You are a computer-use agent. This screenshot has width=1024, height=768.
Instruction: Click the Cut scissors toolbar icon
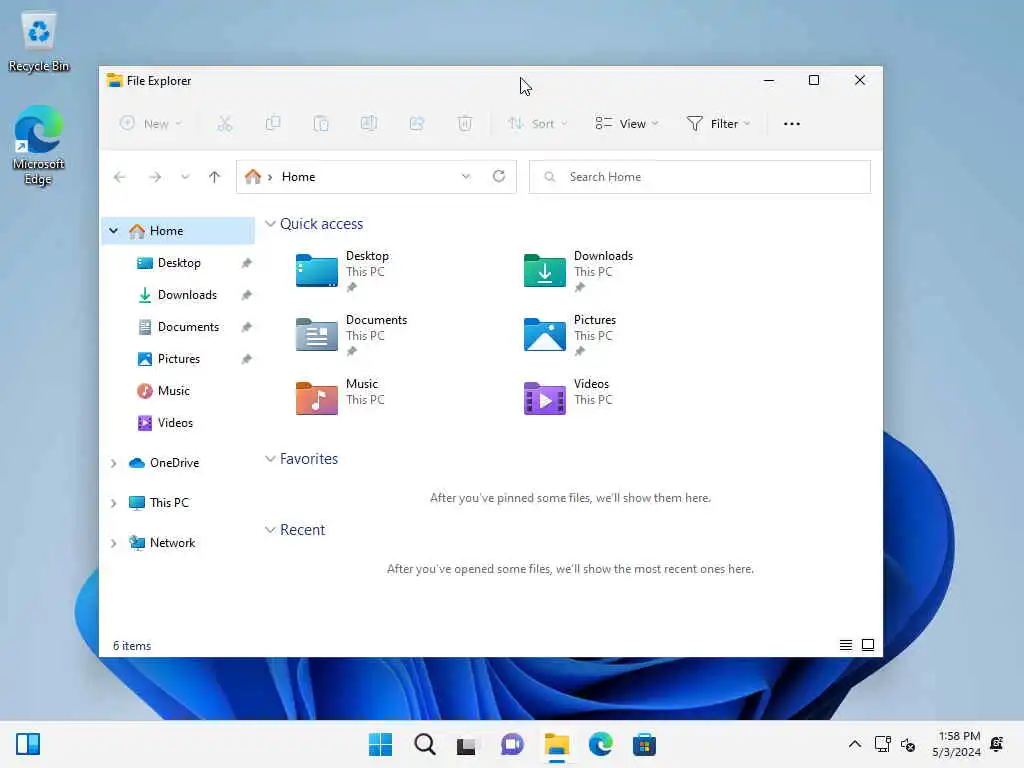225,123
